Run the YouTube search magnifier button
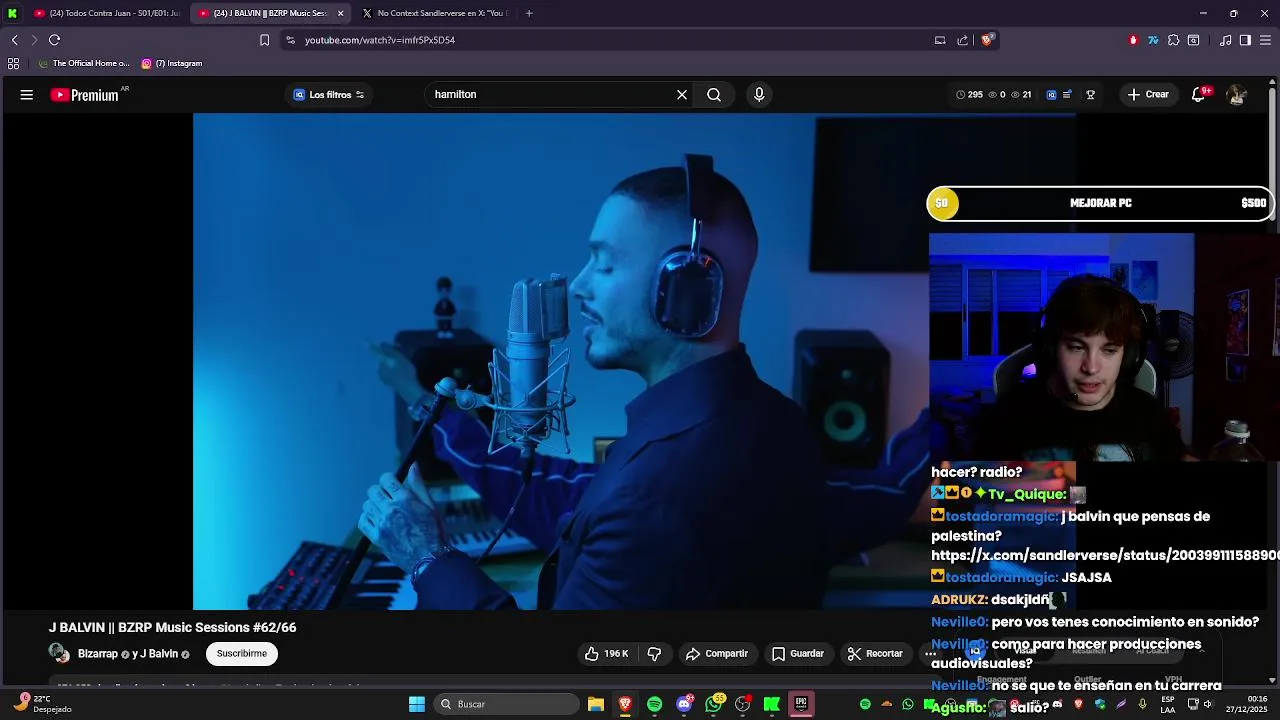Screen dimensions: 1280x720 tap(714, 95)
